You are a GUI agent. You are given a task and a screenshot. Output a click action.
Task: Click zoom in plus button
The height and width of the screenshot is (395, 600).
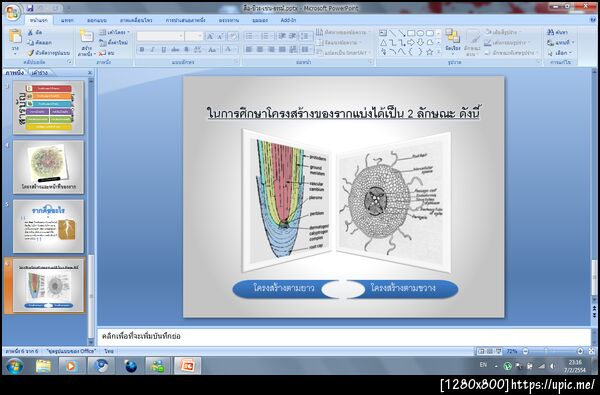pos(580,351)
